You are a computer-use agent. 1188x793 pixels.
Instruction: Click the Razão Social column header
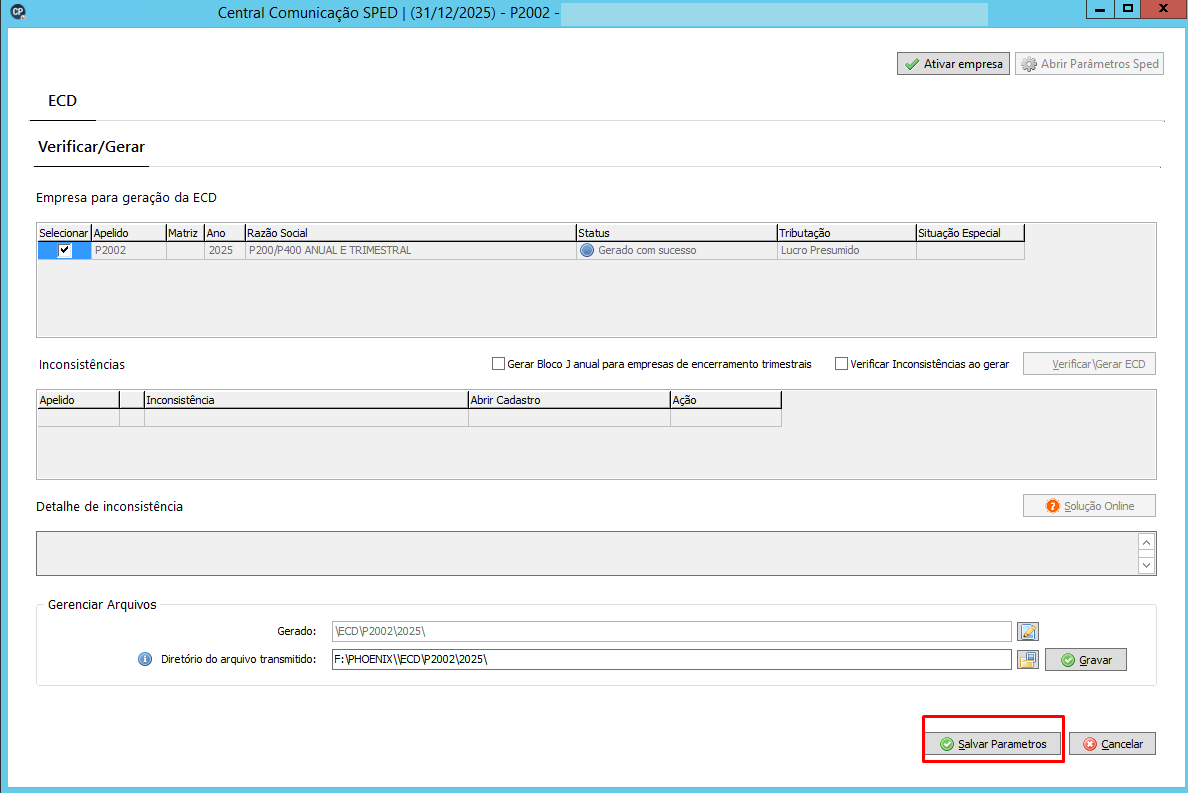[x=411, y=233]
